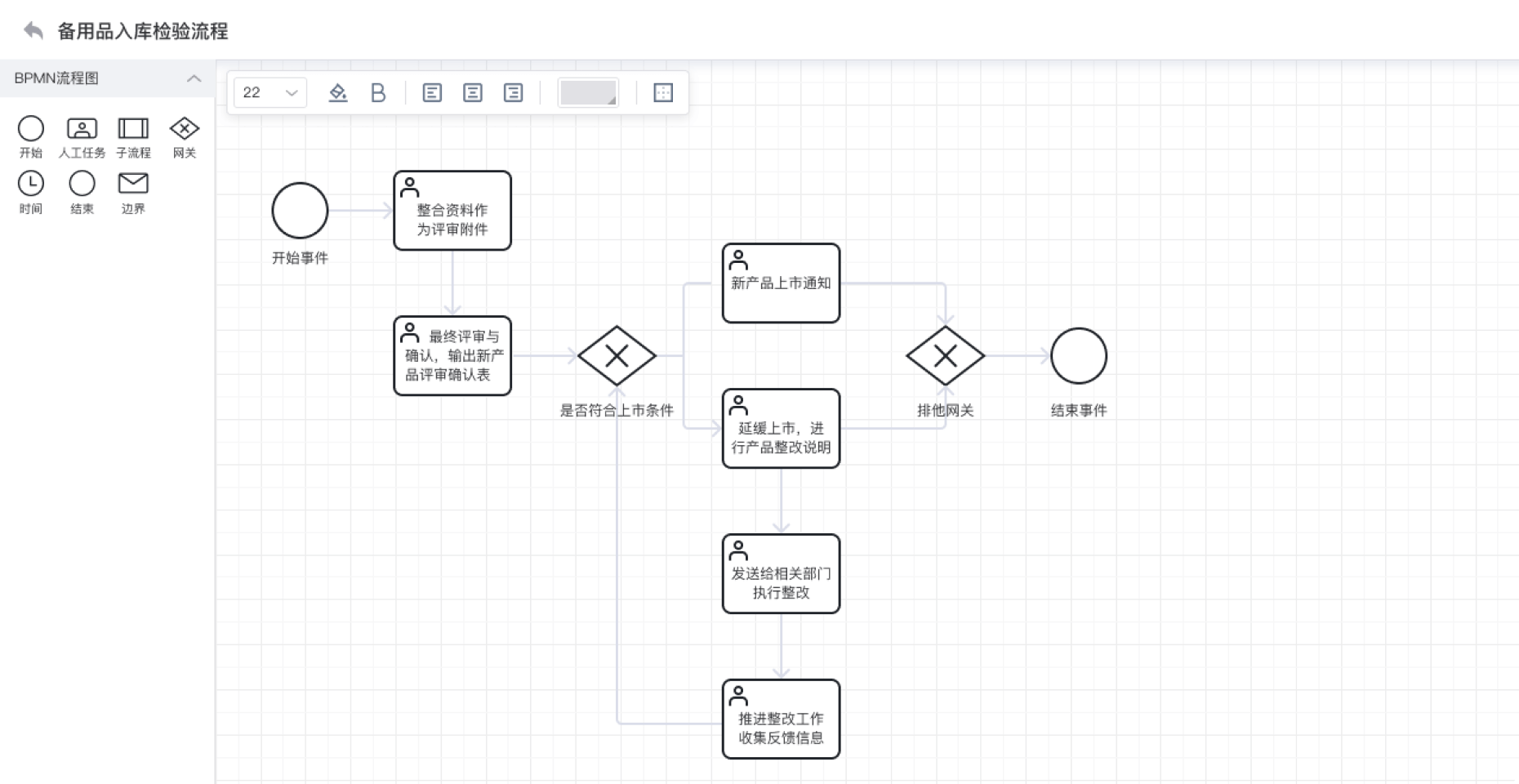Image resolution: width=1519 pixels, height=784 pixels.
Task: Select the 开始事件 circle on canvas
Action: coord(300,211)
